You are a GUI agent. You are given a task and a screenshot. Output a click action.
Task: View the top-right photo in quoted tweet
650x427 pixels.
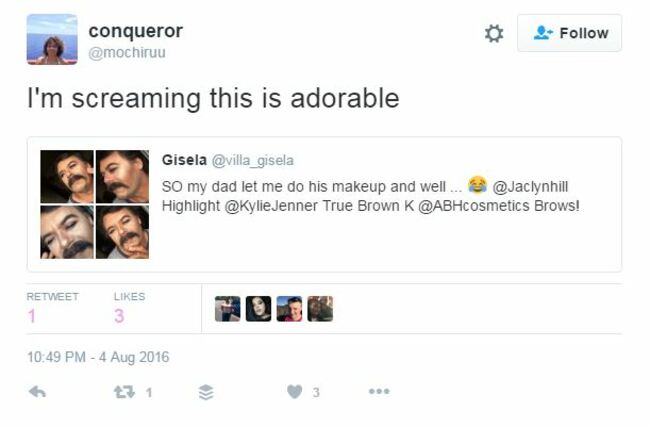pos(122,177)
